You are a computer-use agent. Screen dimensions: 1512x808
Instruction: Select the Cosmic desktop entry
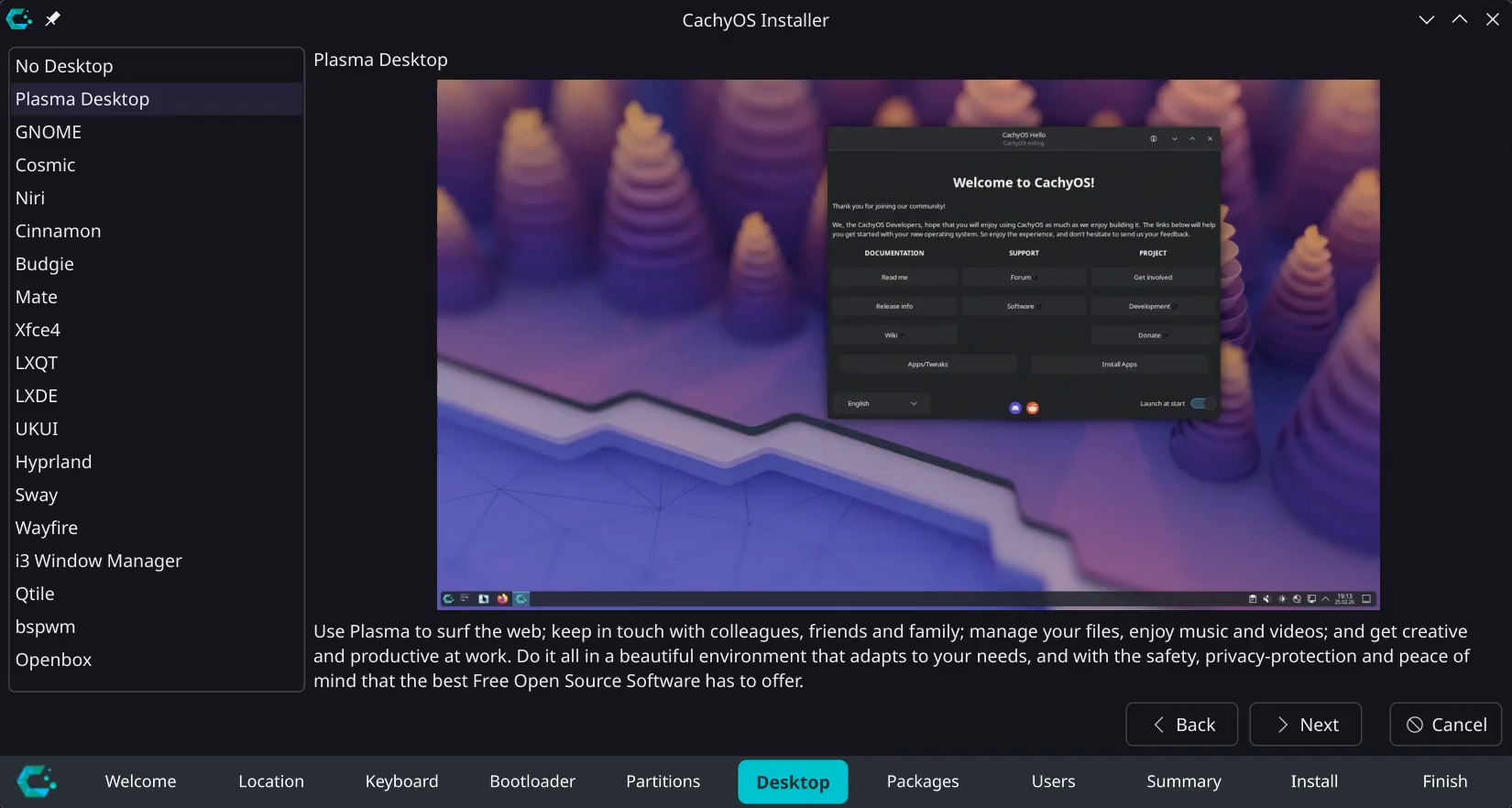45,165
